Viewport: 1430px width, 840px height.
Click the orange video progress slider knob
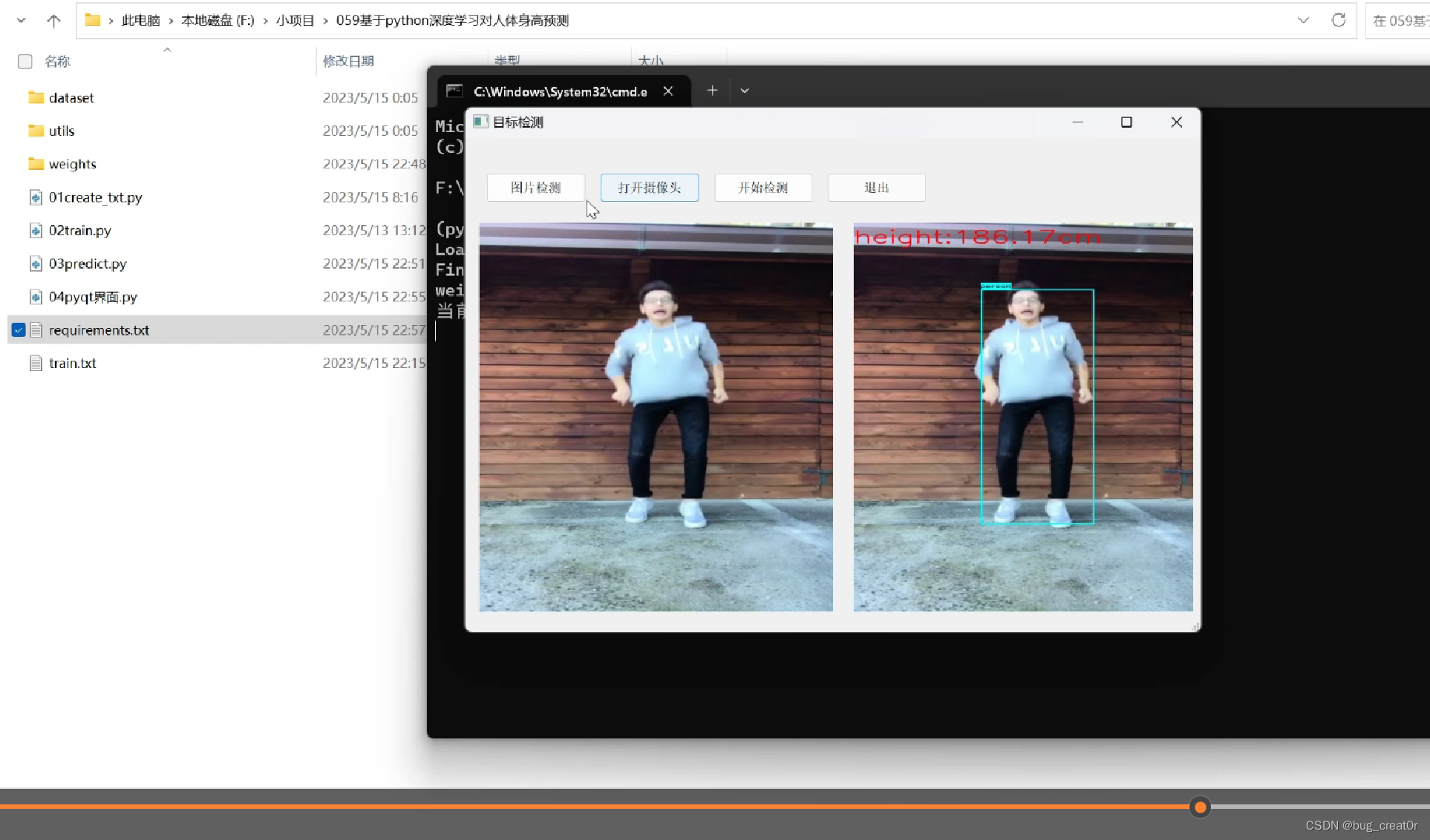1200,807
